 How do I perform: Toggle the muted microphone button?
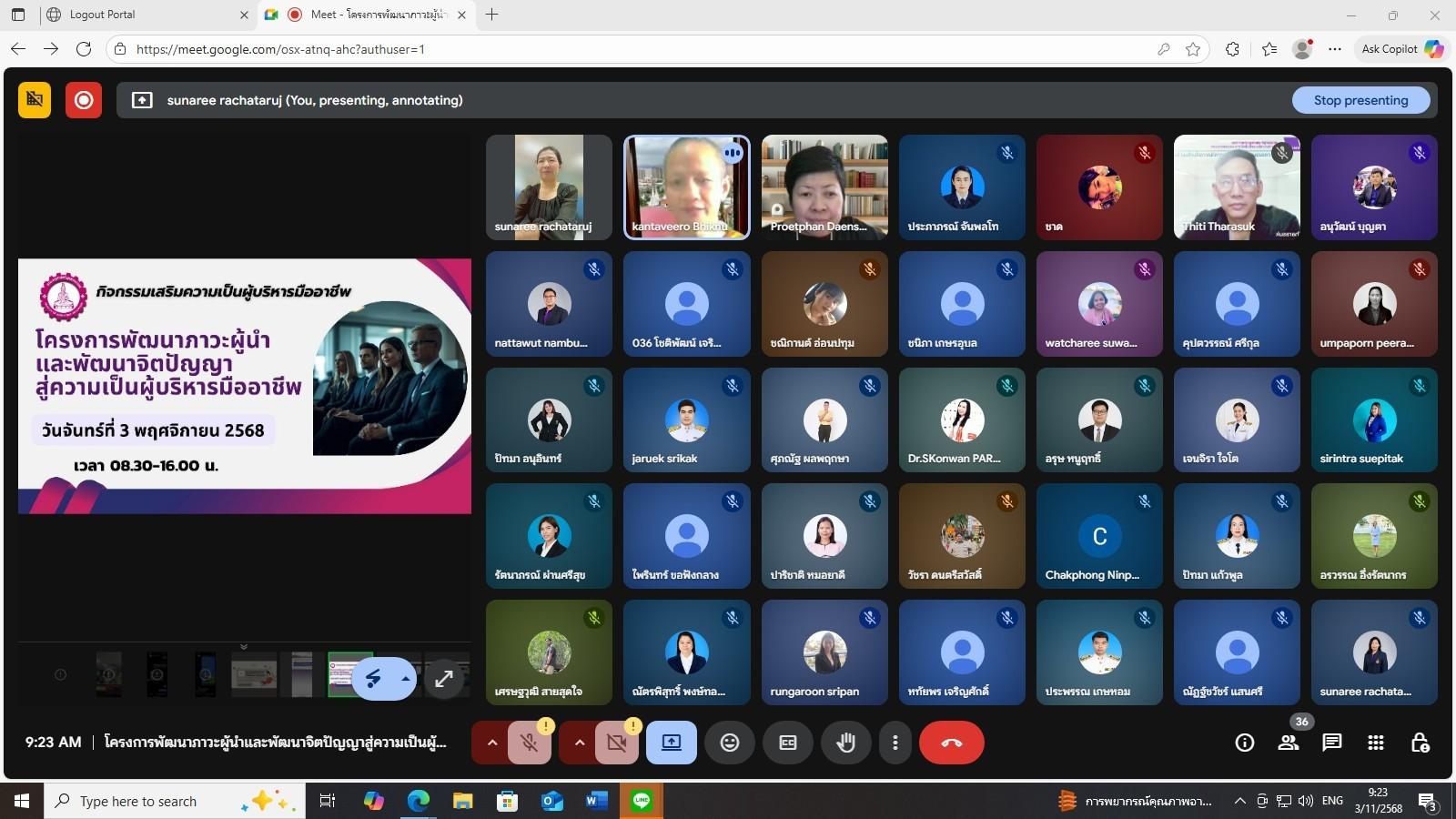tap(529, 743)
